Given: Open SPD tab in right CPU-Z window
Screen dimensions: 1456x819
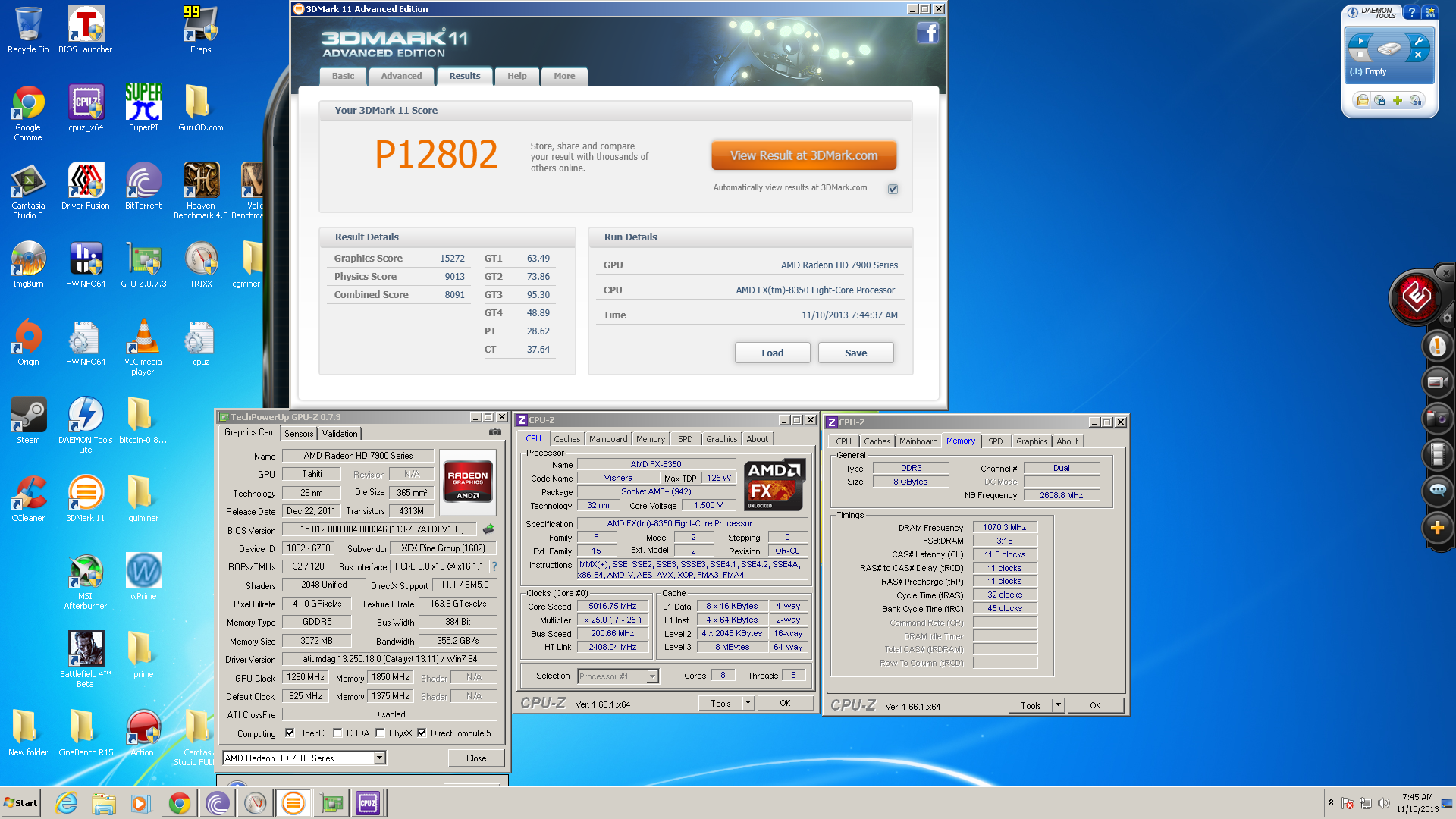Looking at the screenshot, I should [996, 441].
